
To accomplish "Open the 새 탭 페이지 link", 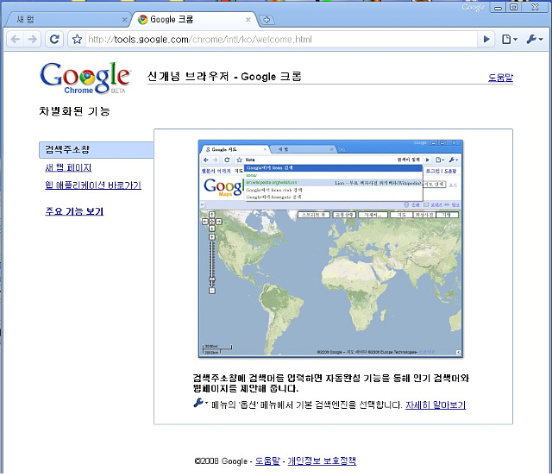I will (68, 168).
